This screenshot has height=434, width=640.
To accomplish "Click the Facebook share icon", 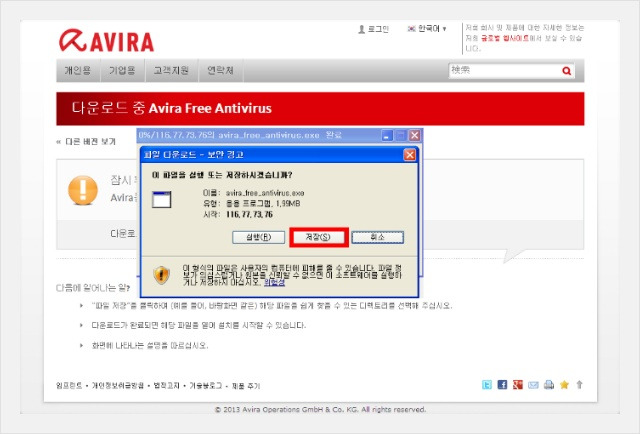I will (x=502, y=385).
